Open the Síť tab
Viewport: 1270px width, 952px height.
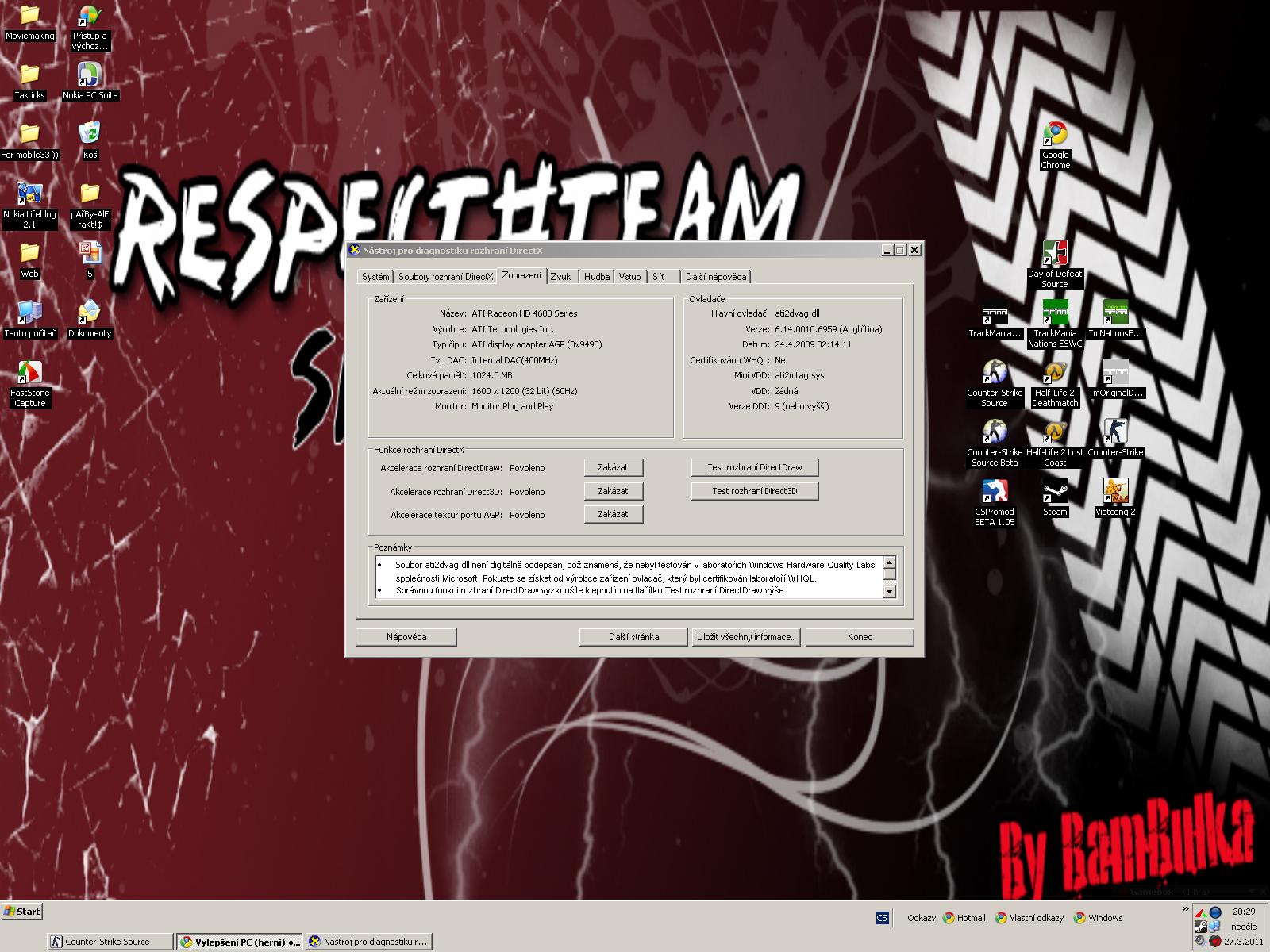tap(664, 277)
